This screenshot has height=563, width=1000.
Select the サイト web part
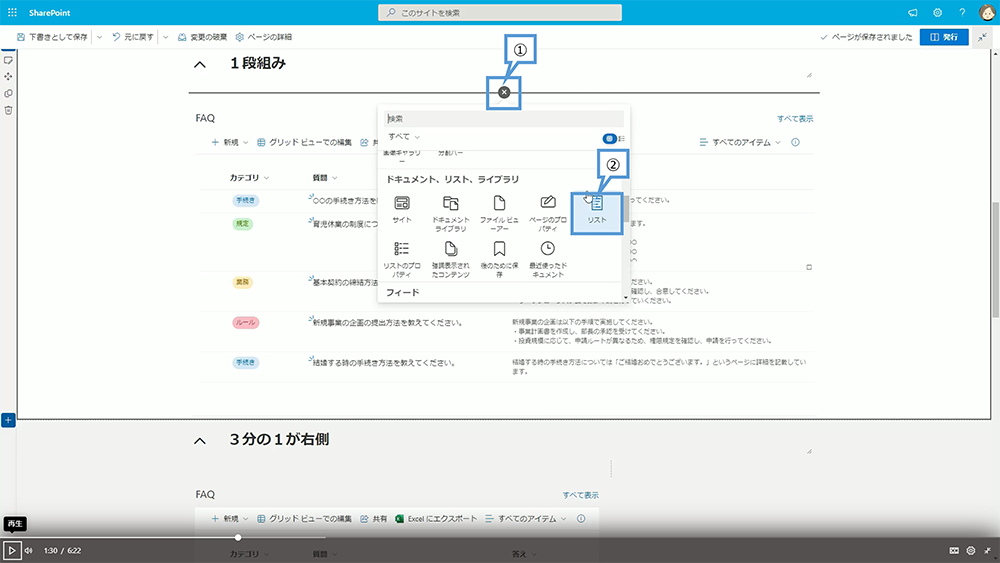402,209
